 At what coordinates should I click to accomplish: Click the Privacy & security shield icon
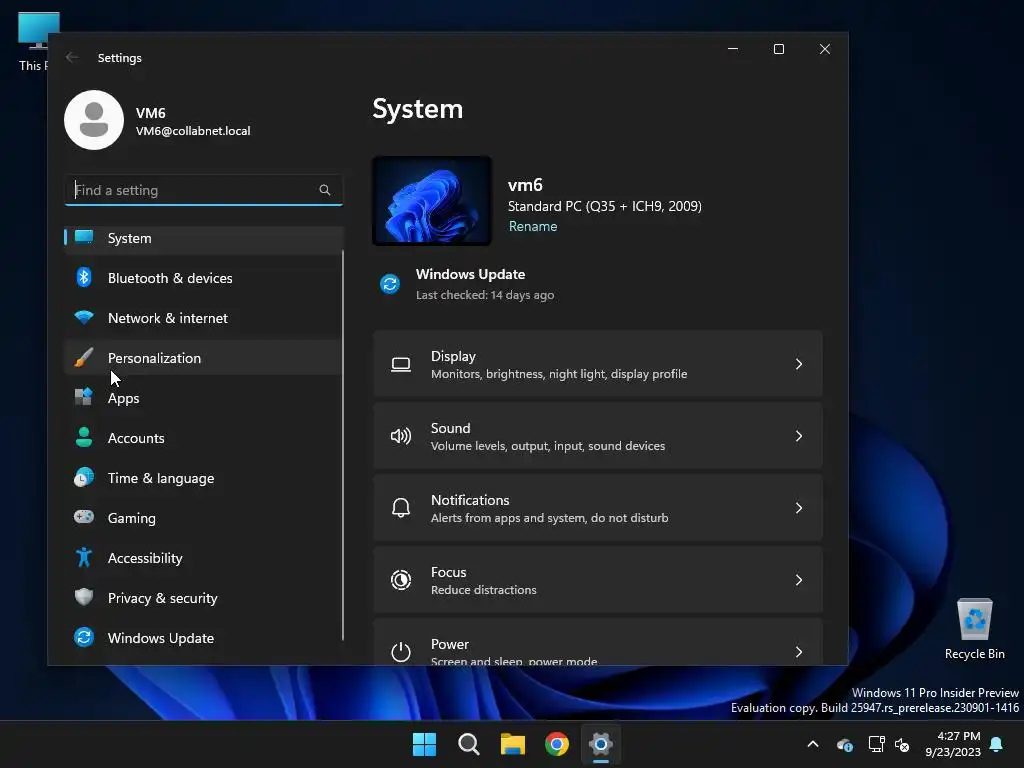pyautogui.click(x=84, y=597)
